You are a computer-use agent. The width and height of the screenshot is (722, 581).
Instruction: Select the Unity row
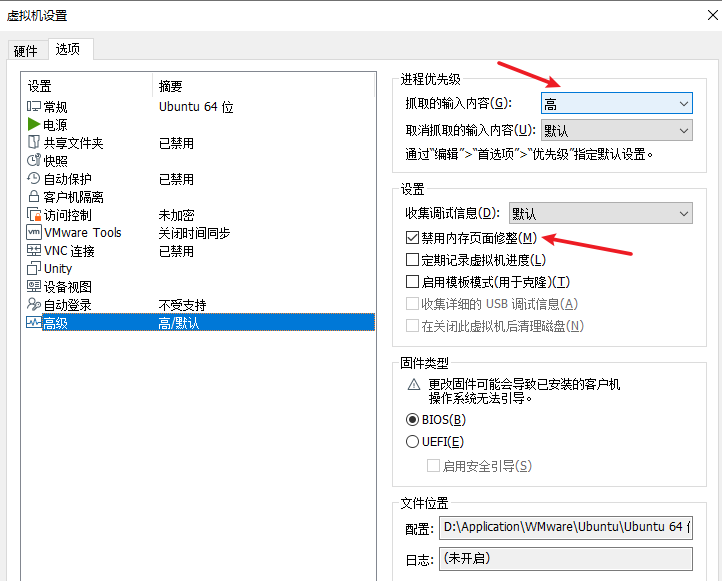(200, 268)
